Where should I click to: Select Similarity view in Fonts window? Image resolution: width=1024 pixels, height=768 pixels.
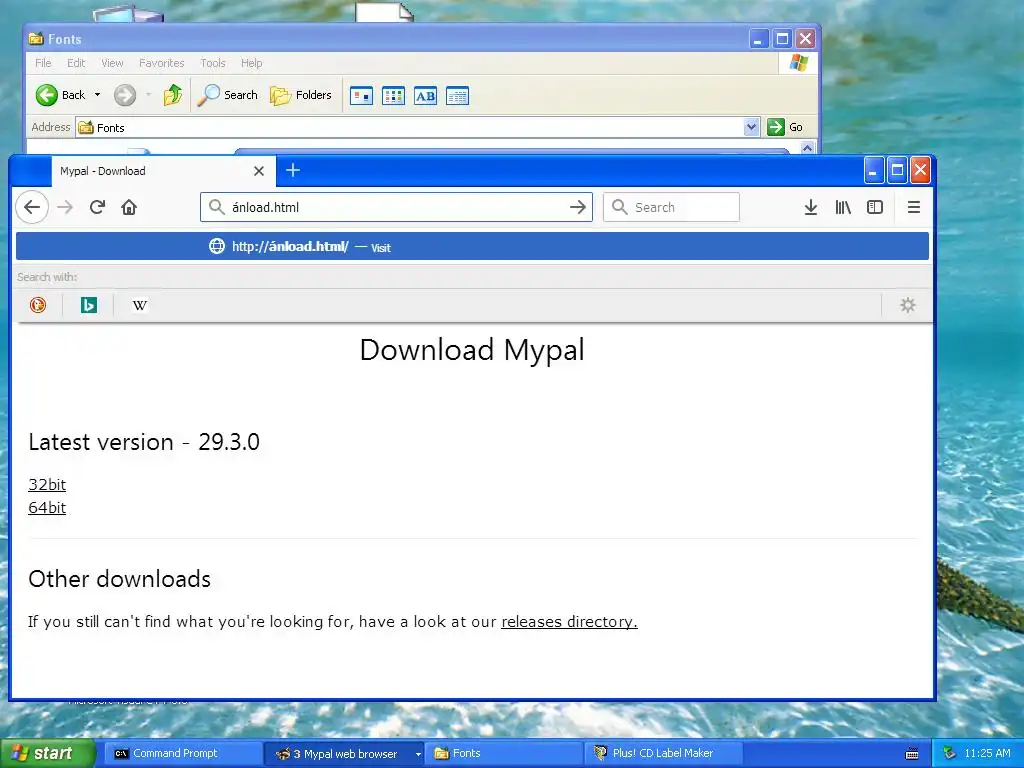click(x=425, y=96)
